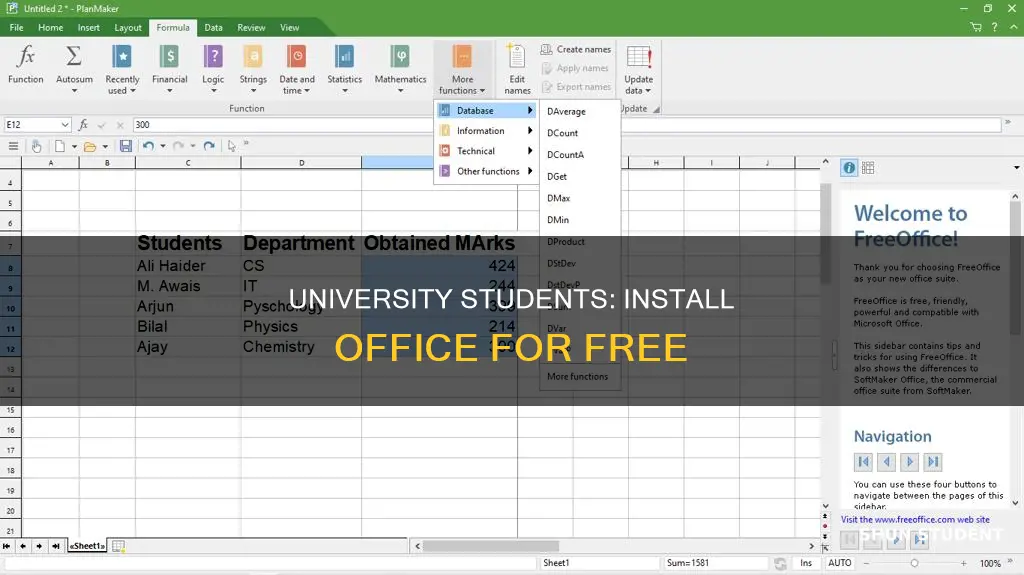
Task: Go to previous sidebar page button
Action: (x=886, y=462)
